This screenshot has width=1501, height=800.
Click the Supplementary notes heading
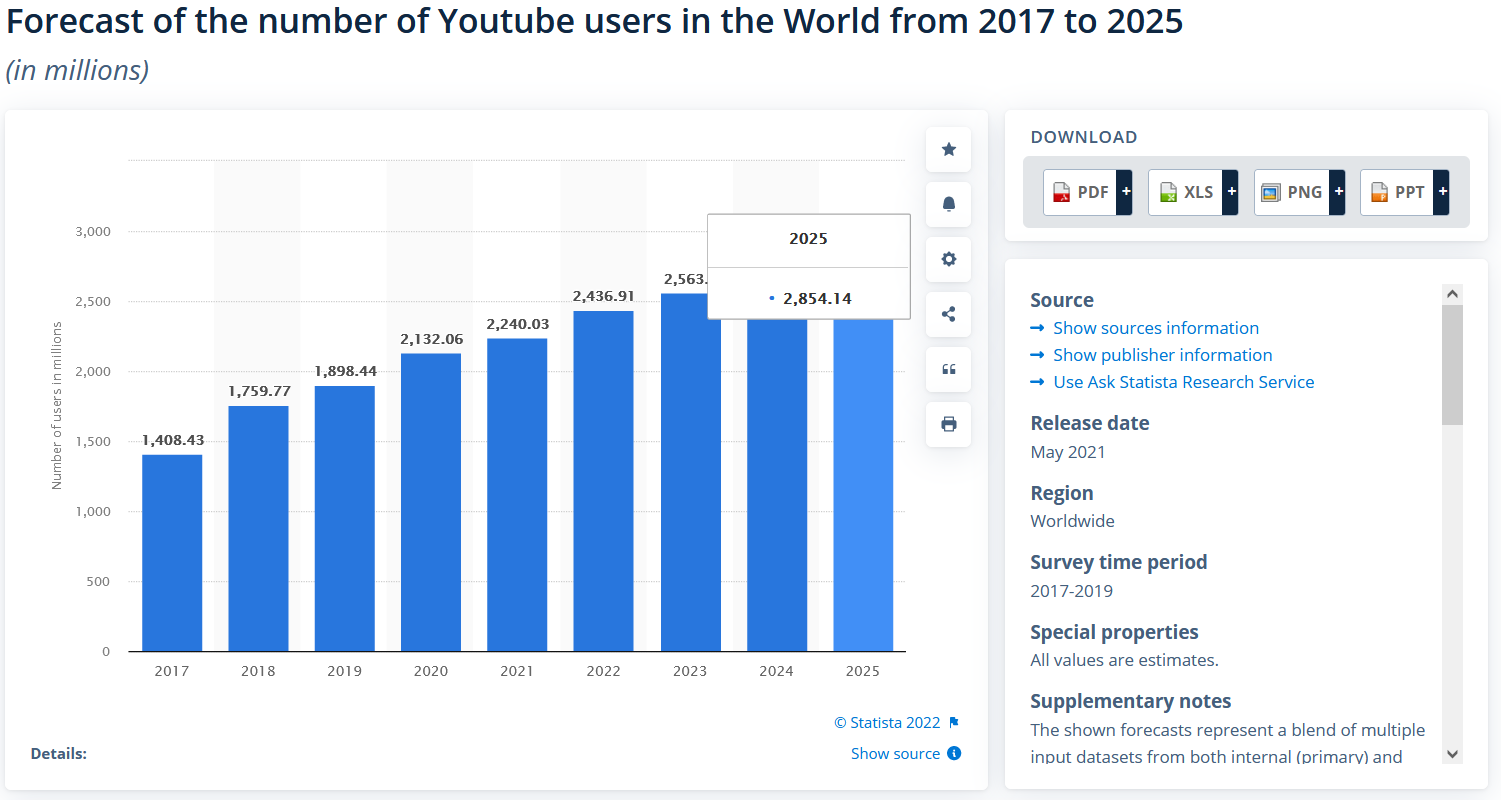coord(1131,701)
